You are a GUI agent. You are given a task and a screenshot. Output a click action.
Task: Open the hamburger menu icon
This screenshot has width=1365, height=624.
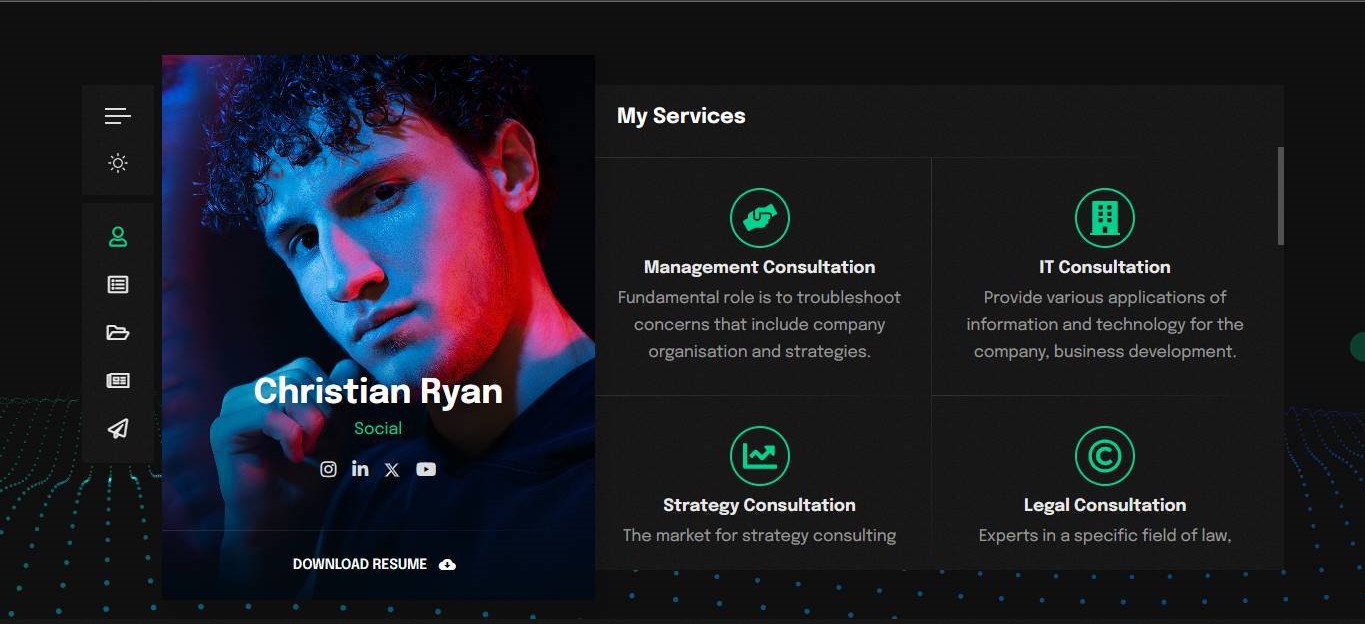point(118,116)
